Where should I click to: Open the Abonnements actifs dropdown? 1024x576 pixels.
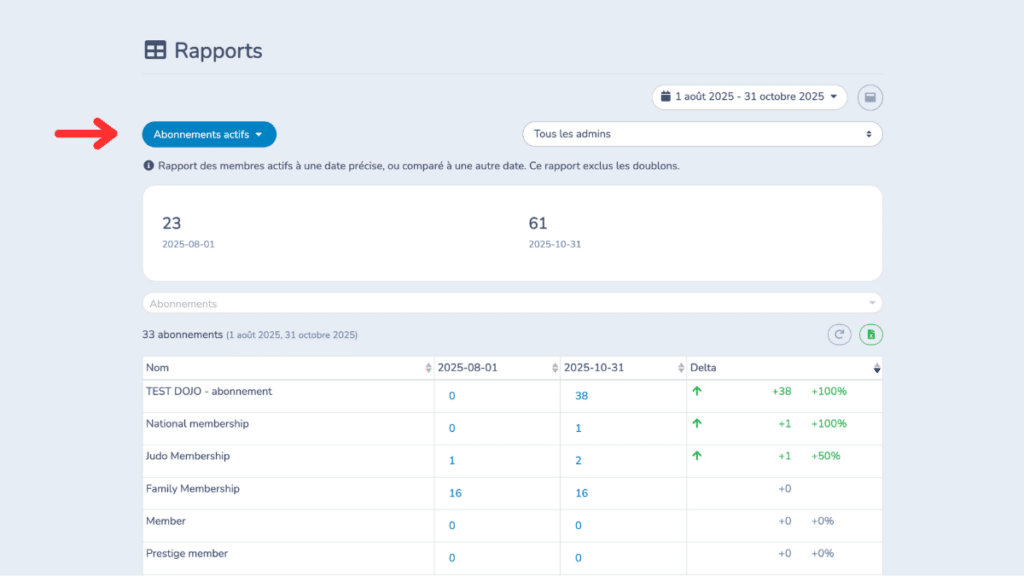209,134
